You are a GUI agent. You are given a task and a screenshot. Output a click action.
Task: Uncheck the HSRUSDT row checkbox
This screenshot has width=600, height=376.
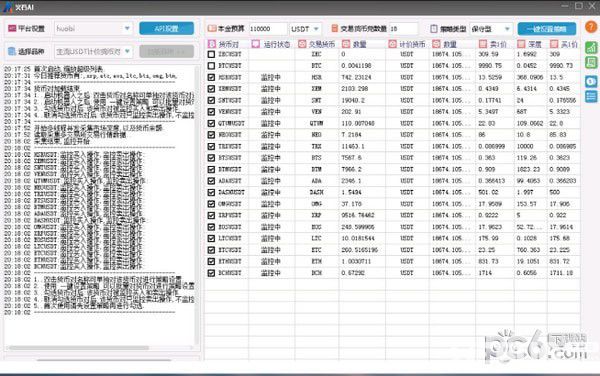[211, 77]
